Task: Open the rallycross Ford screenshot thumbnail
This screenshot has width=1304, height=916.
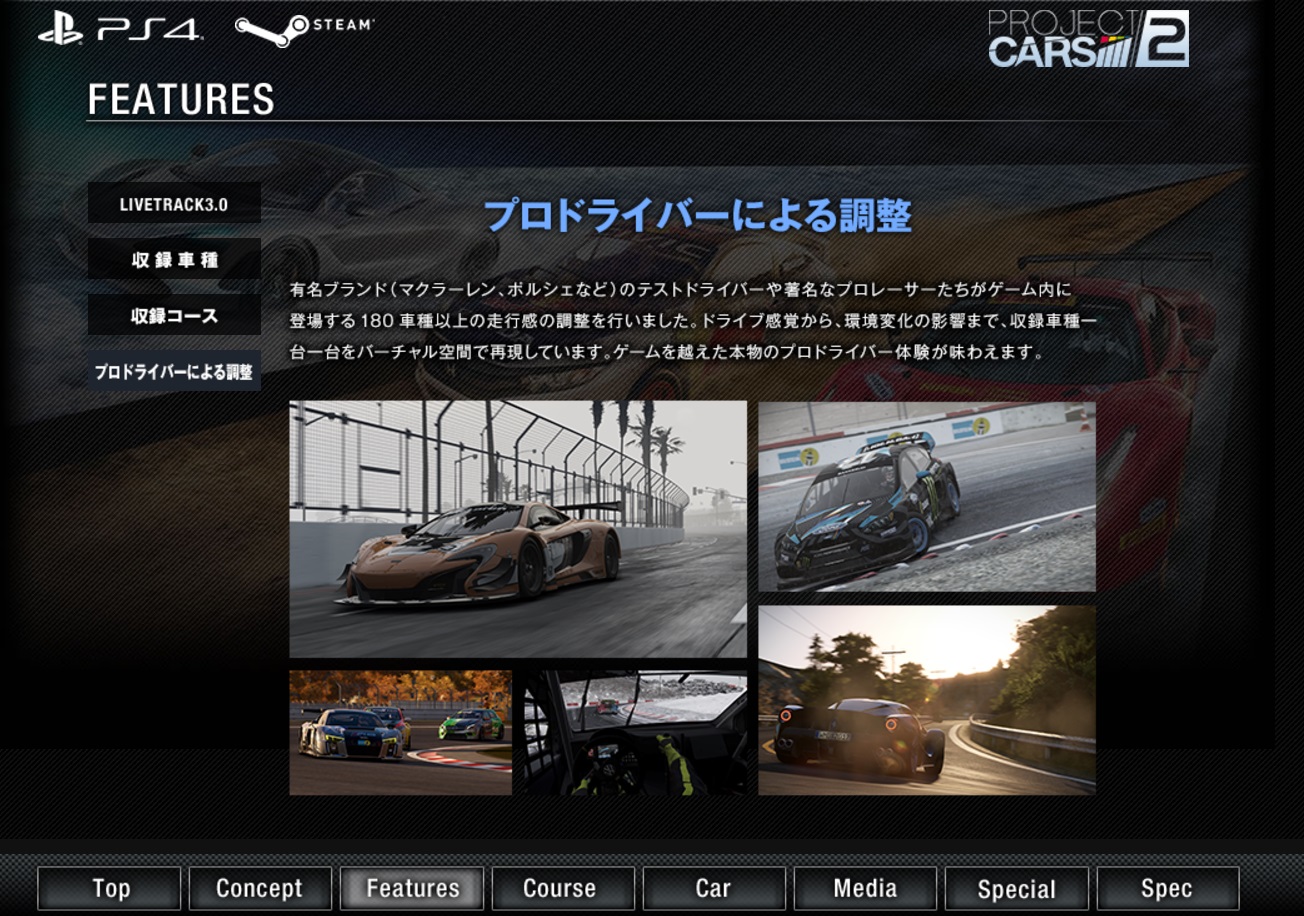Action: click(x=927, y=497)
